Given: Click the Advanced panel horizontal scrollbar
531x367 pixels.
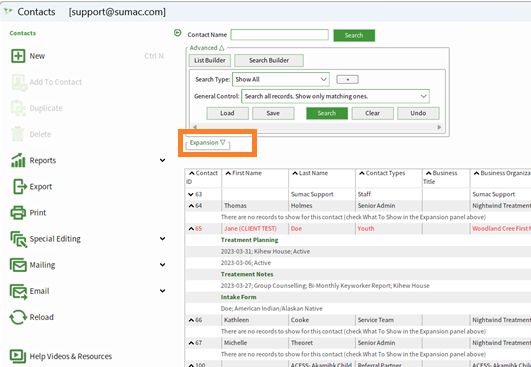Looking at the screenshot, I should 317,127.
